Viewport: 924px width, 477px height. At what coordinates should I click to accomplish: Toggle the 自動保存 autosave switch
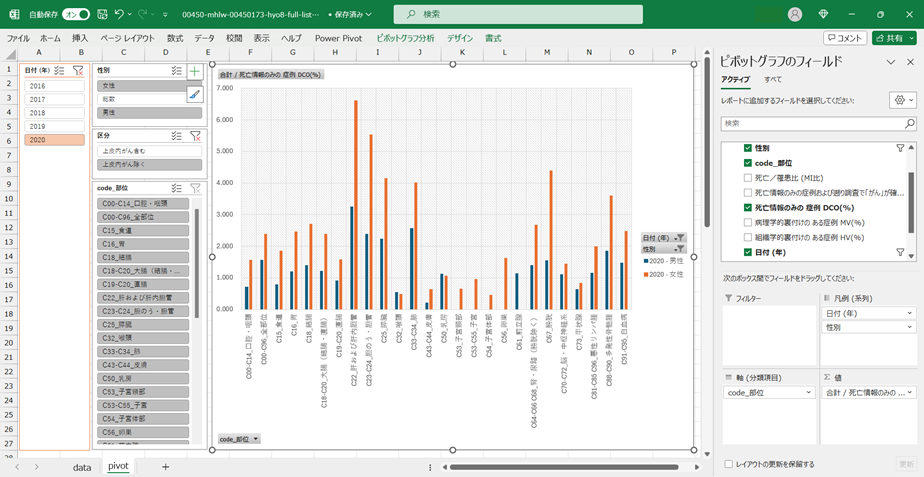point(76,14)
